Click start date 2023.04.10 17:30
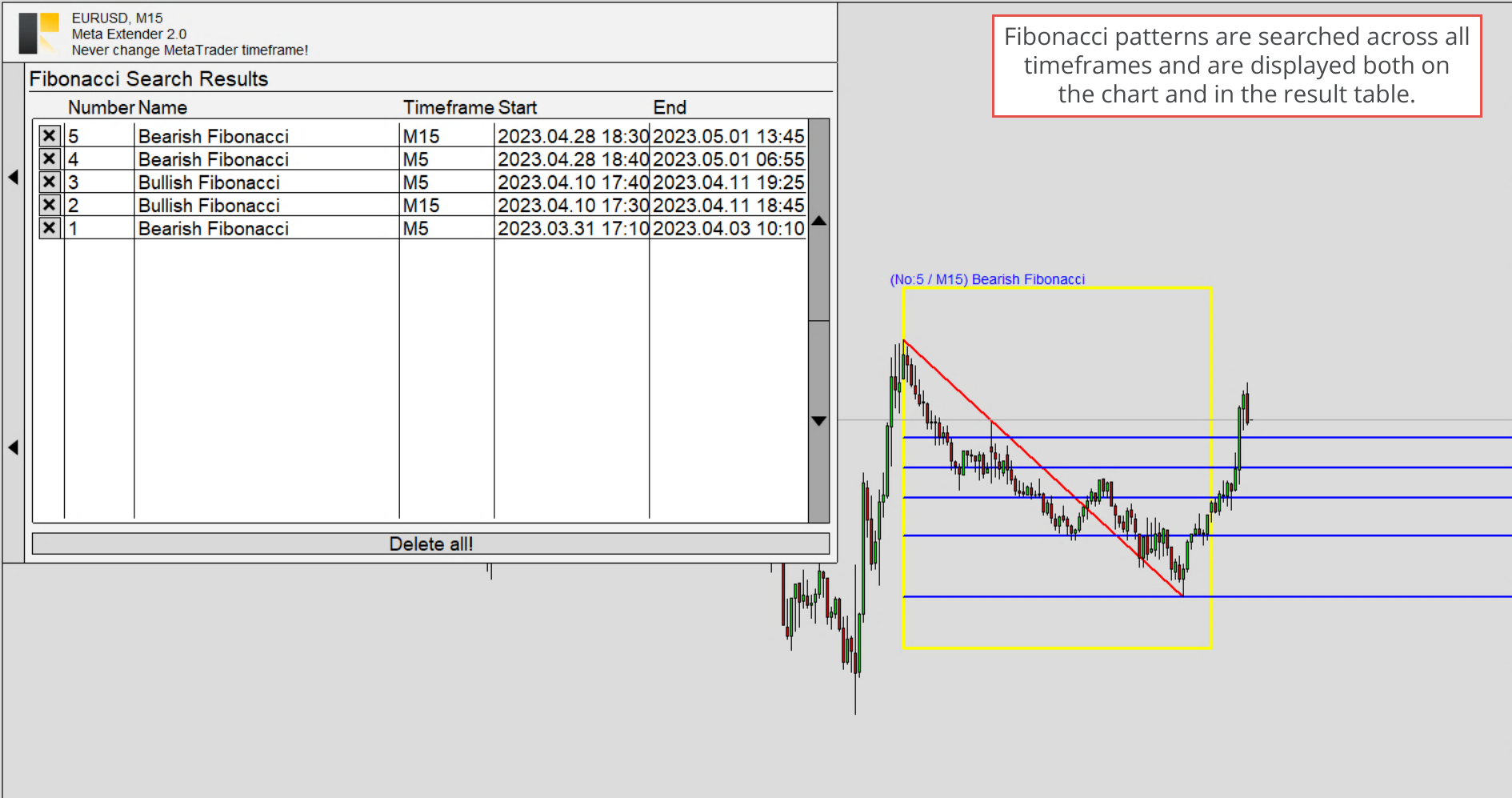The width and height of the screenshot is (1512, 798). [x=573, y=206]
